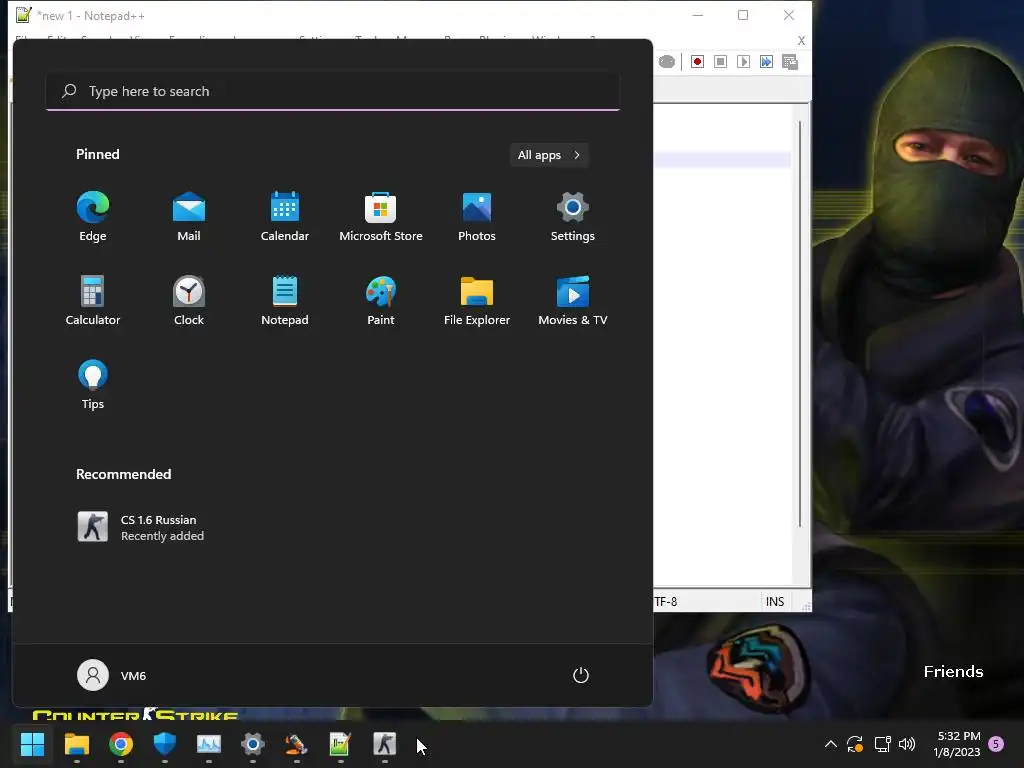The width and height of the screenshot is (1024, 768).
Task: Open the notification count badge
Action: pyautogui.click(x=996, y=744)
